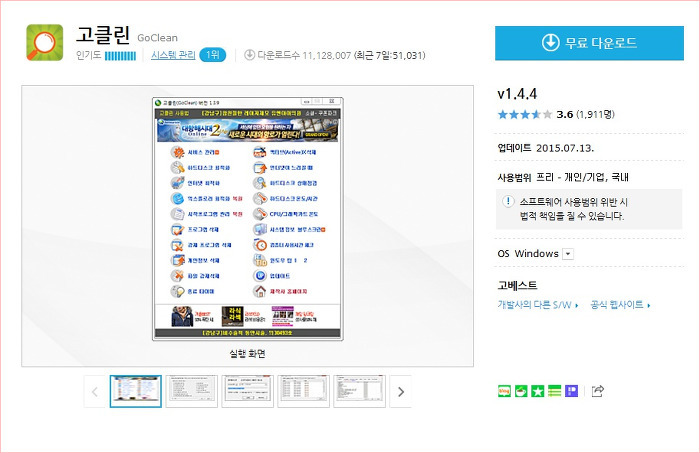This screenshot has width=700, height=453.
Task: Select the fifth screenshot thumbnail
Action: [359, 391]
